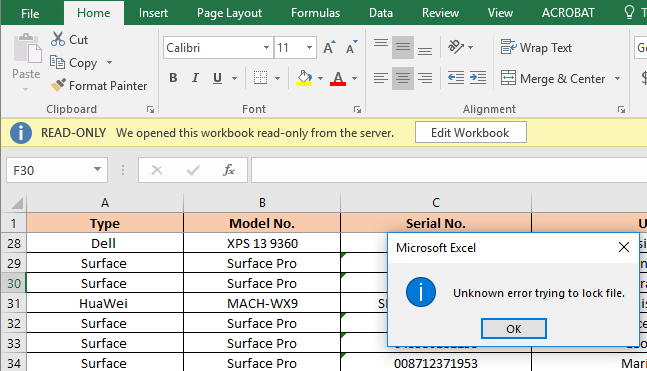Screen dimensions: 647x371
Task: Switch to the Data tab
Action: [381, 13]
